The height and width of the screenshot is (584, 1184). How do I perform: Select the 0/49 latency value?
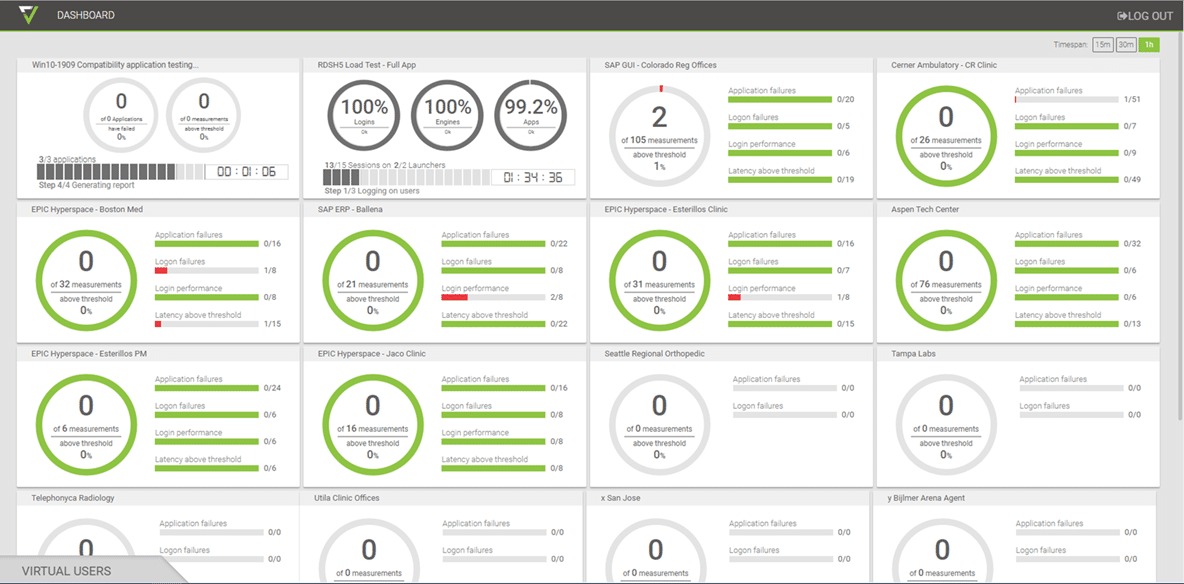1132,180
